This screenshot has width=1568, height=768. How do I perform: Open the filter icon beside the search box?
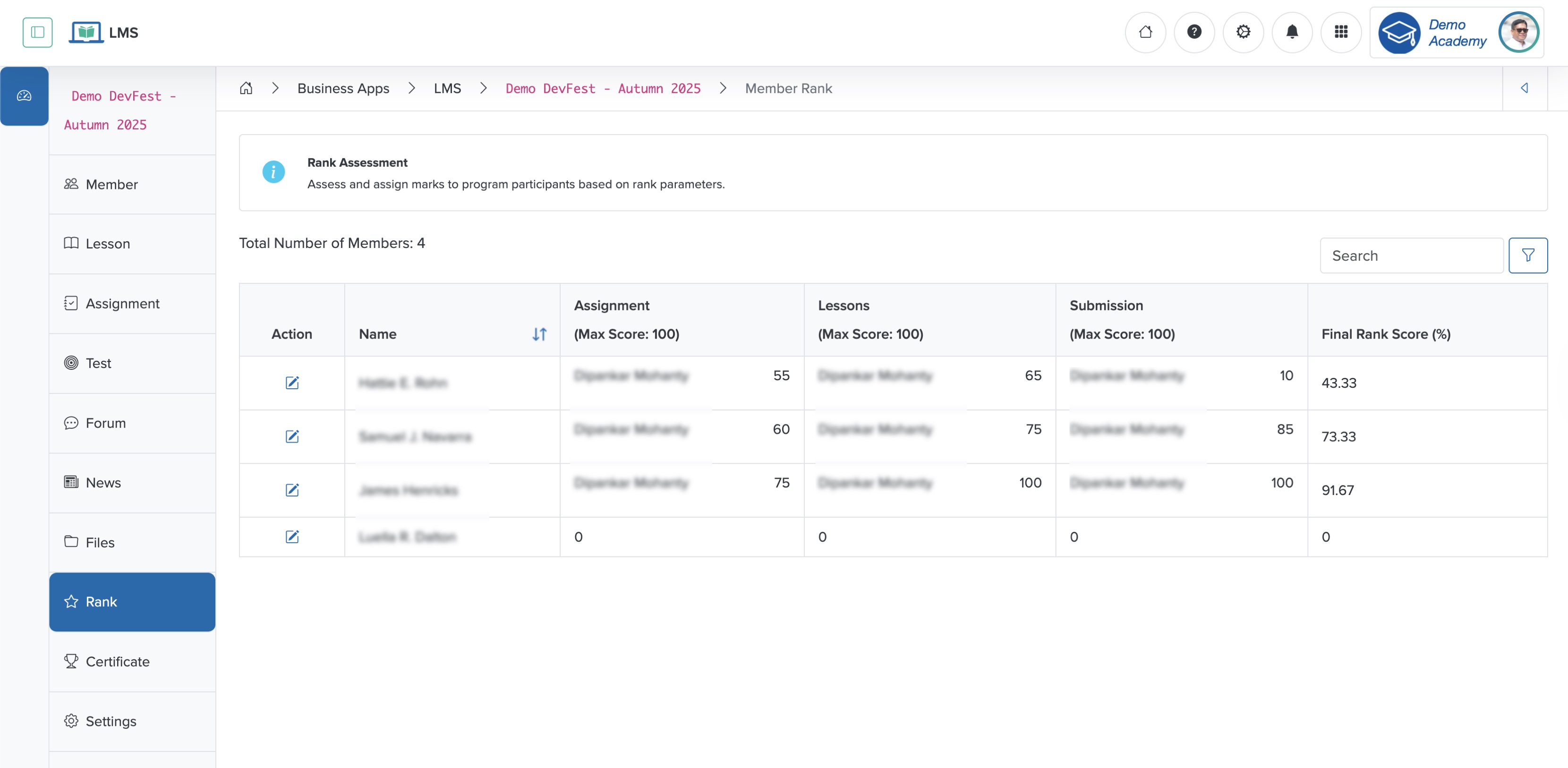tap(1528, 255)
